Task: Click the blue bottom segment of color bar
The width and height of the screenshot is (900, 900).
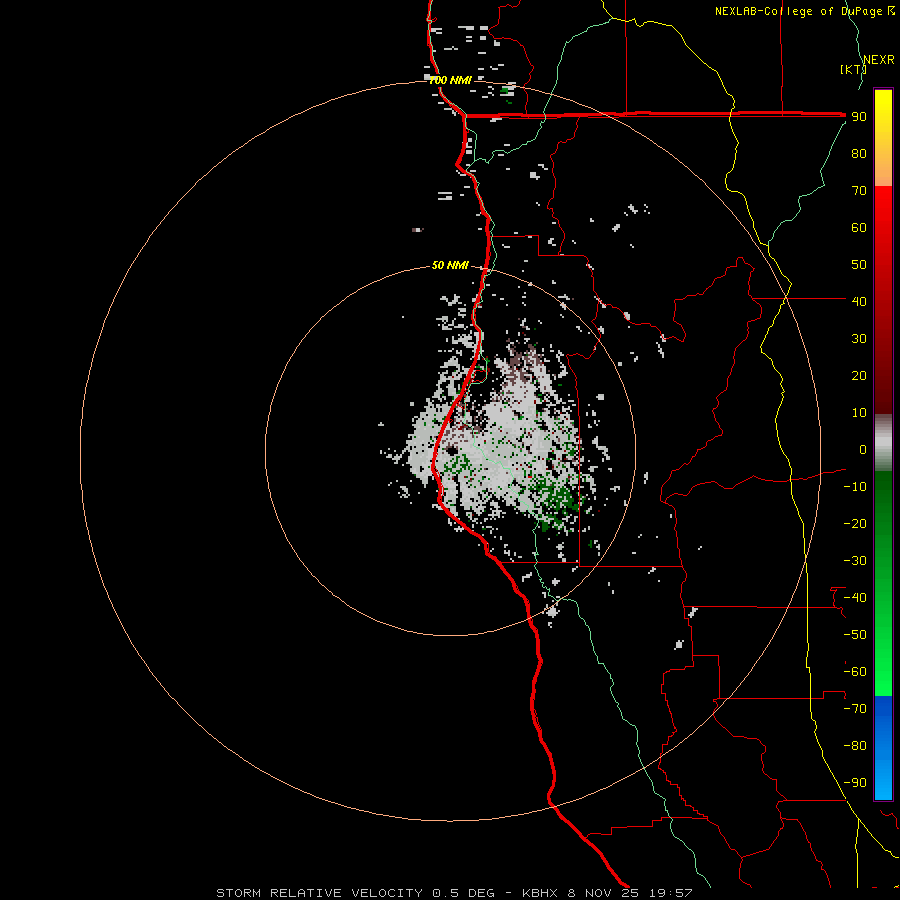Action: [x=883, y=748]
